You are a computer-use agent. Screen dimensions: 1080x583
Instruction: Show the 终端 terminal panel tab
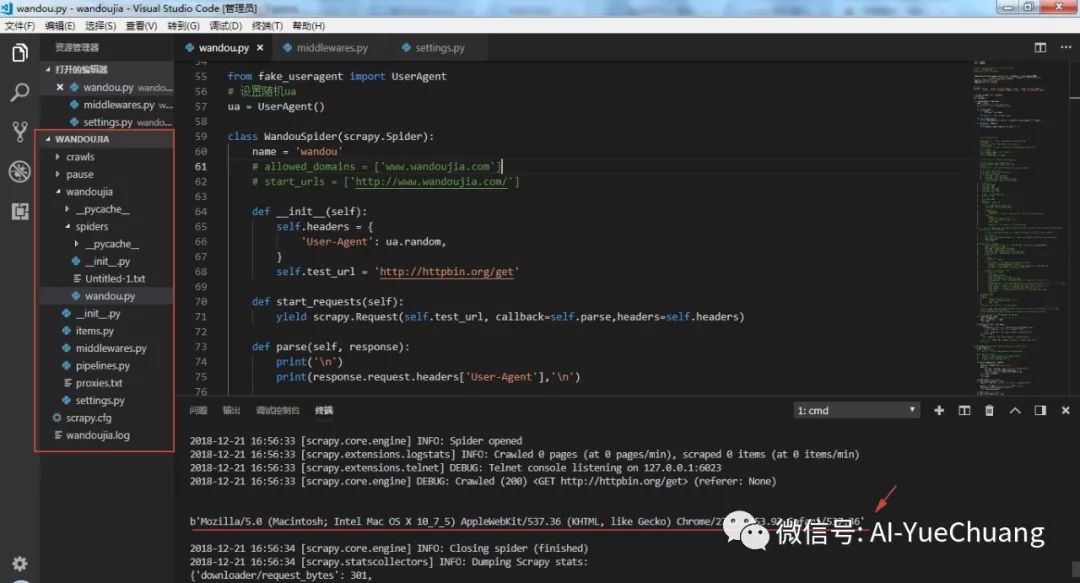[324, 410]
